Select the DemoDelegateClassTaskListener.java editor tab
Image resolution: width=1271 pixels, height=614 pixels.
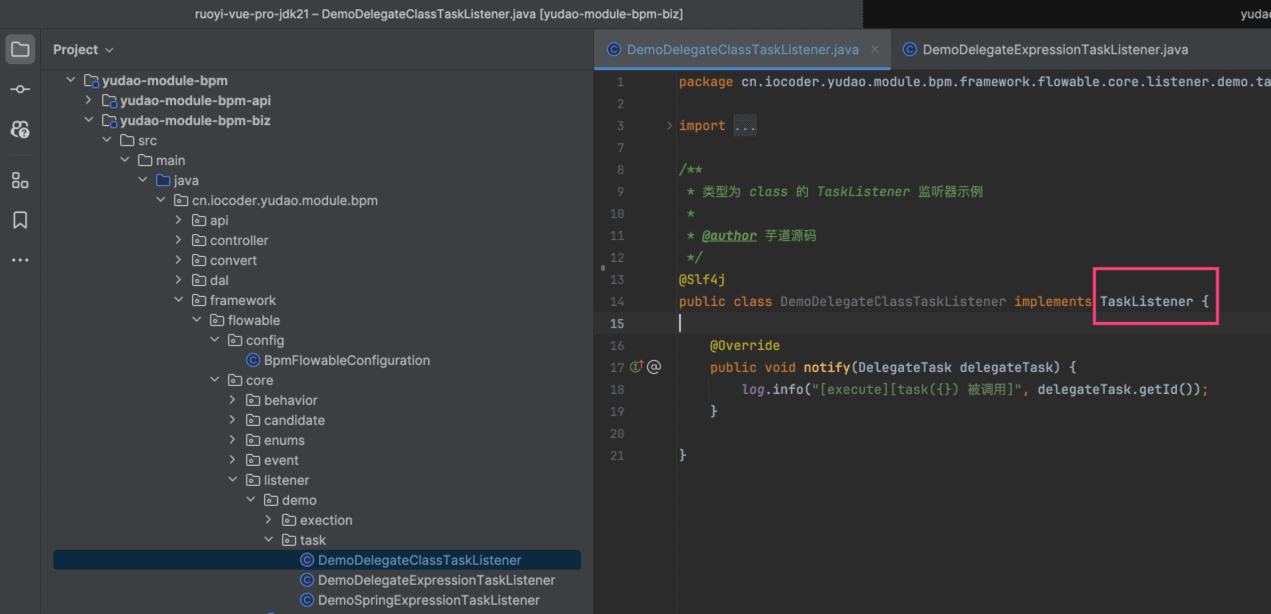click(x=742, y=49)
